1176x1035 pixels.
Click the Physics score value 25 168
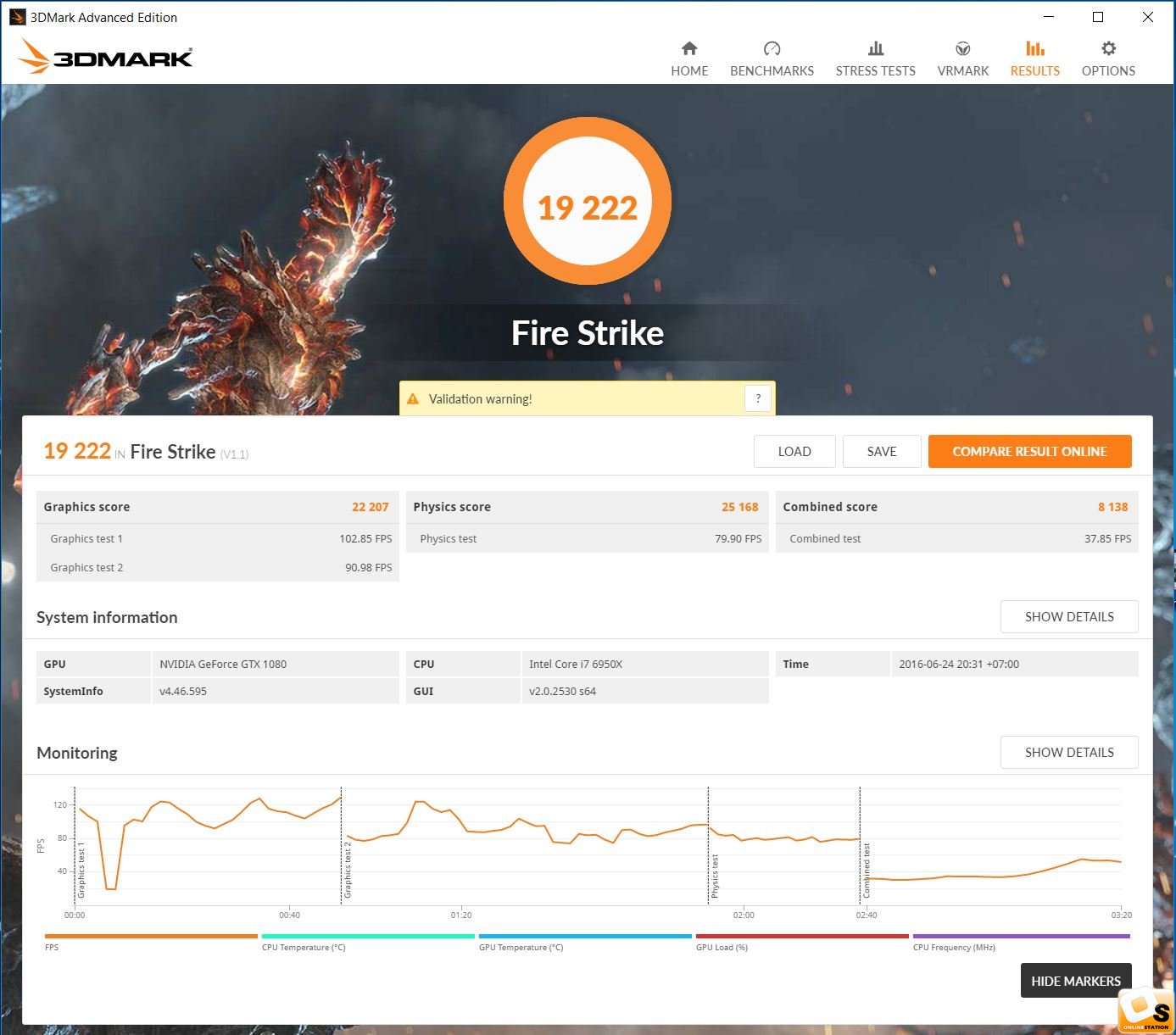(x=740, y=507)
